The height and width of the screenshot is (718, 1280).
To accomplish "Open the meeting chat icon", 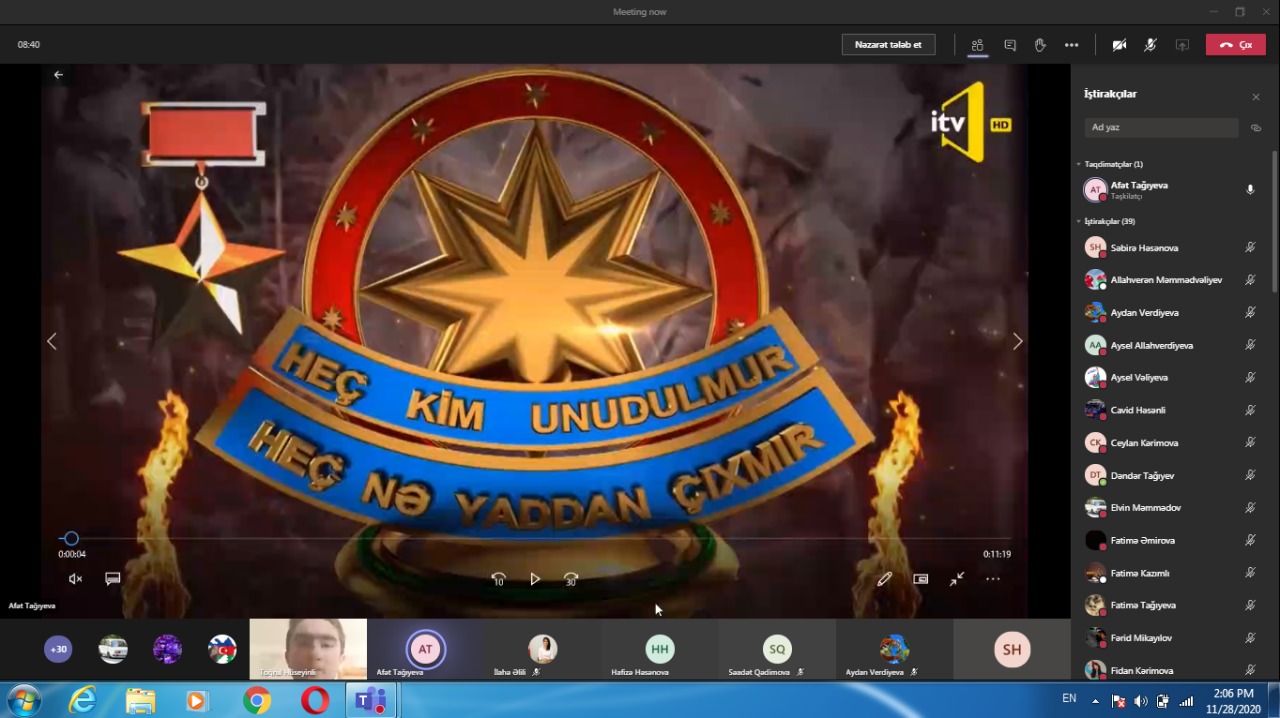I will [1010, 45].
